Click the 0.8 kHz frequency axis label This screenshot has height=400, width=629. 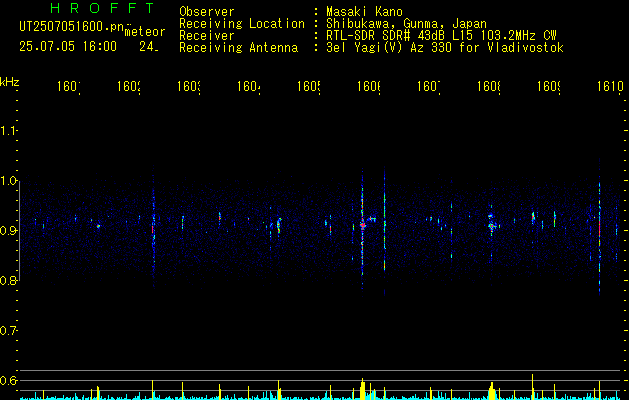coord(9,280)
